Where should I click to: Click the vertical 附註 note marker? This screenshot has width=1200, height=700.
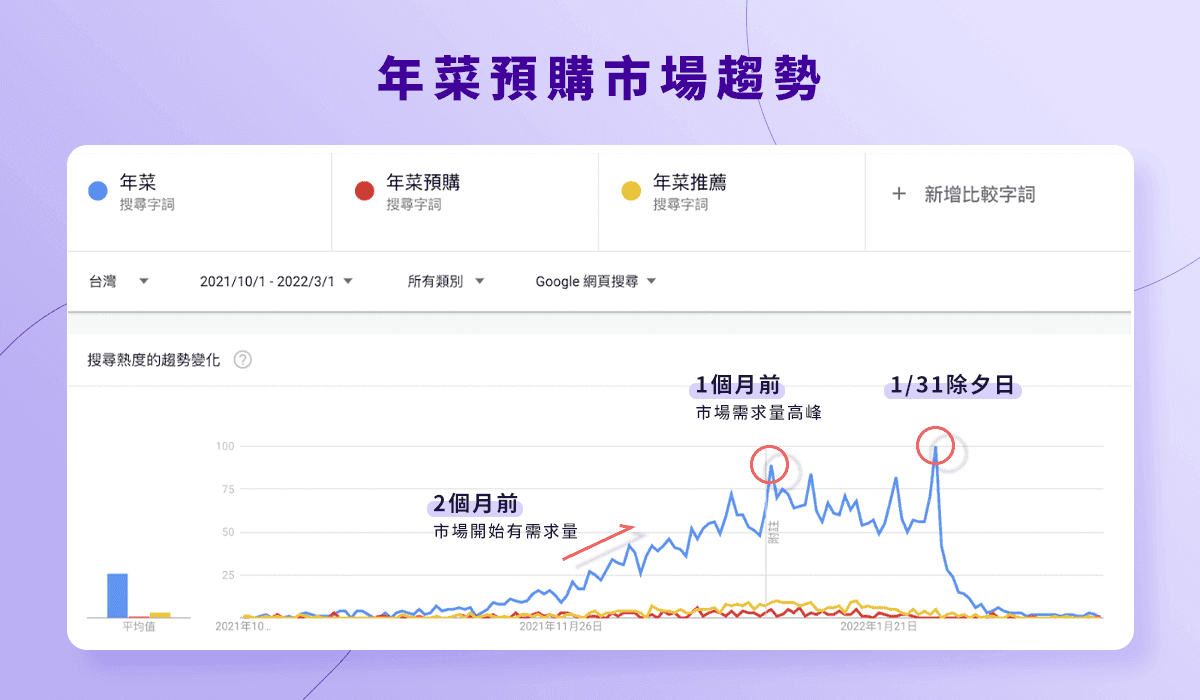(772, 531)
